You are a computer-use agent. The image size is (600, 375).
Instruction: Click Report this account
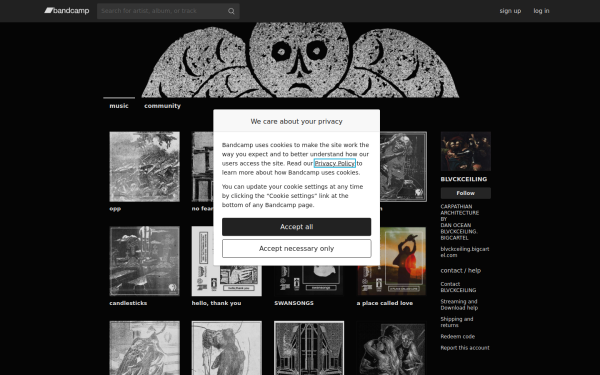465,348
